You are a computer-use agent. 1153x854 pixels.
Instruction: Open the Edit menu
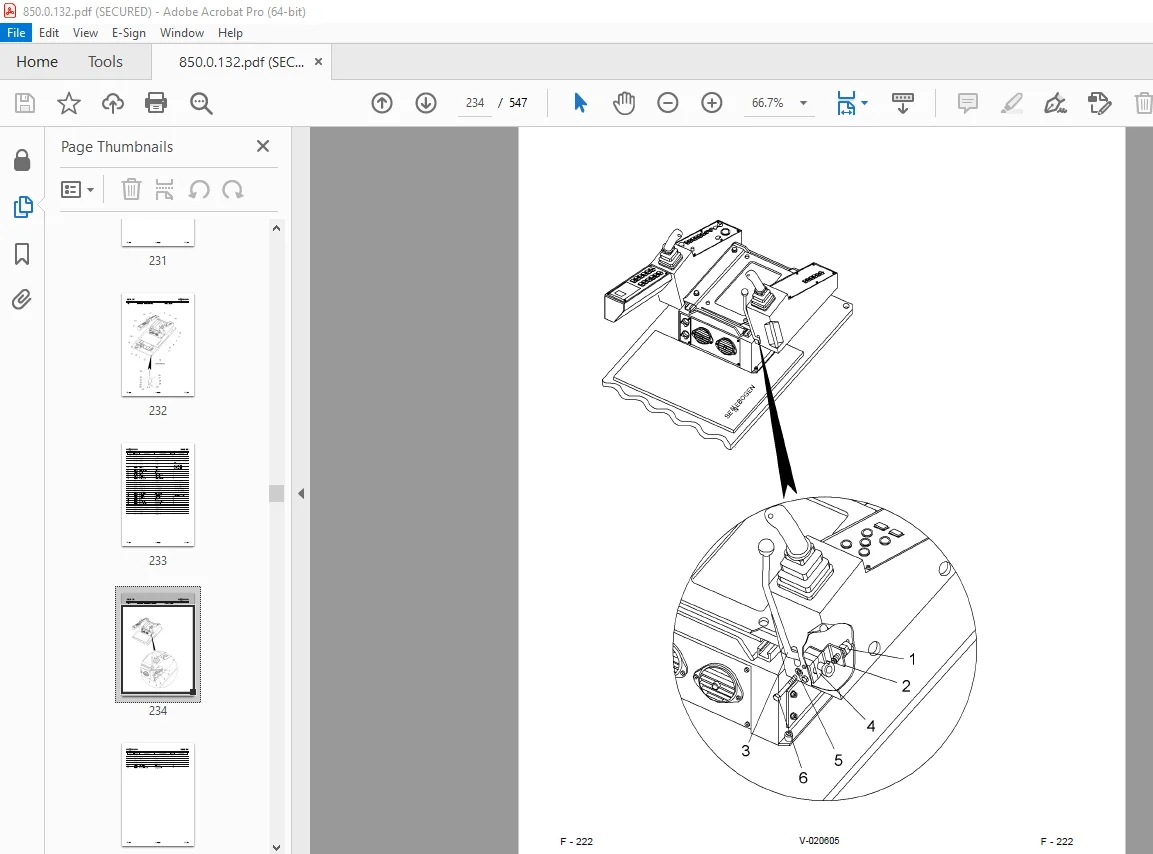click(49, 33)
